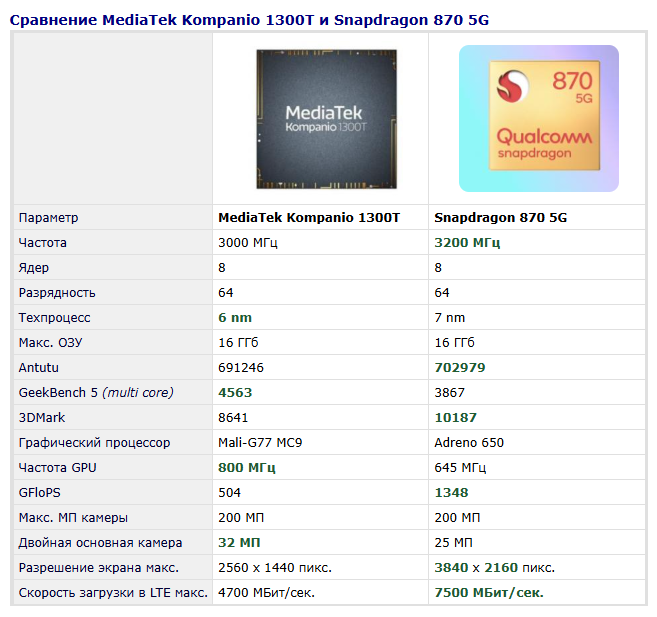Click the '7500 МБит/сек.' value

coord(489,593)
